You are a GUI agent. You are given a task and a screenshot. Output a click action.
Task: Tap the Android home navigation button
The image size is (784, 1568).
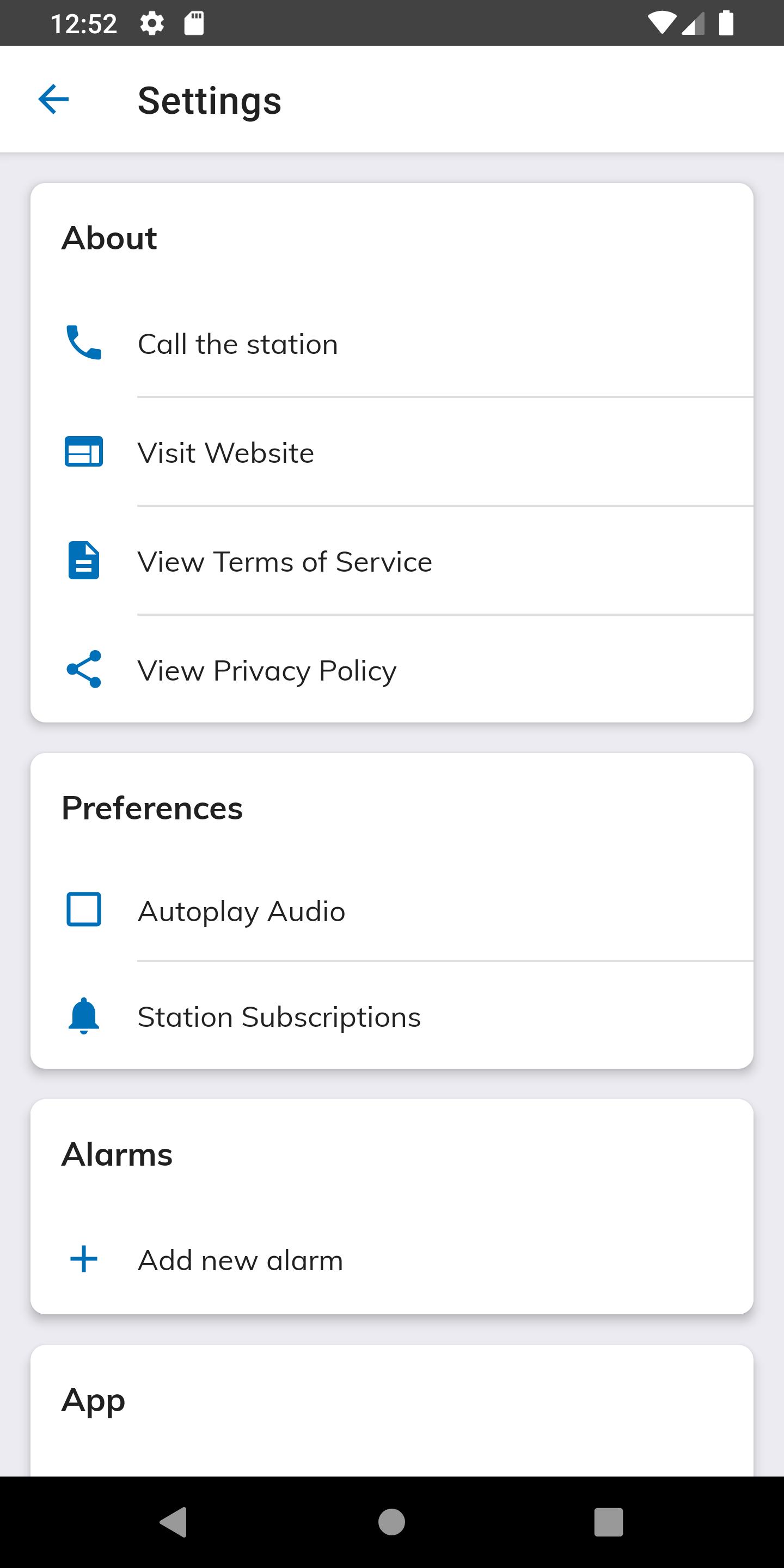point(391,1522)
